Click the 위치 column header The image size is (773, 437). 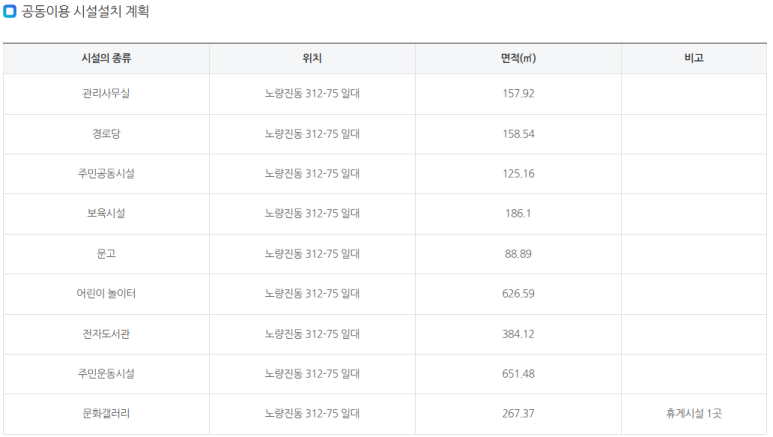click(x=312, y=58)
